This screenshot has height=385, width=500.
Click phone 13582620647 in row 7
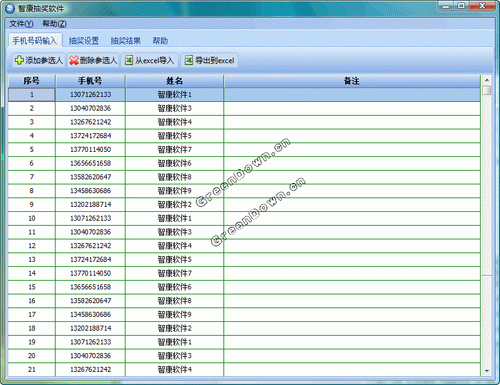pyautogui.click(x=90, y=177)
